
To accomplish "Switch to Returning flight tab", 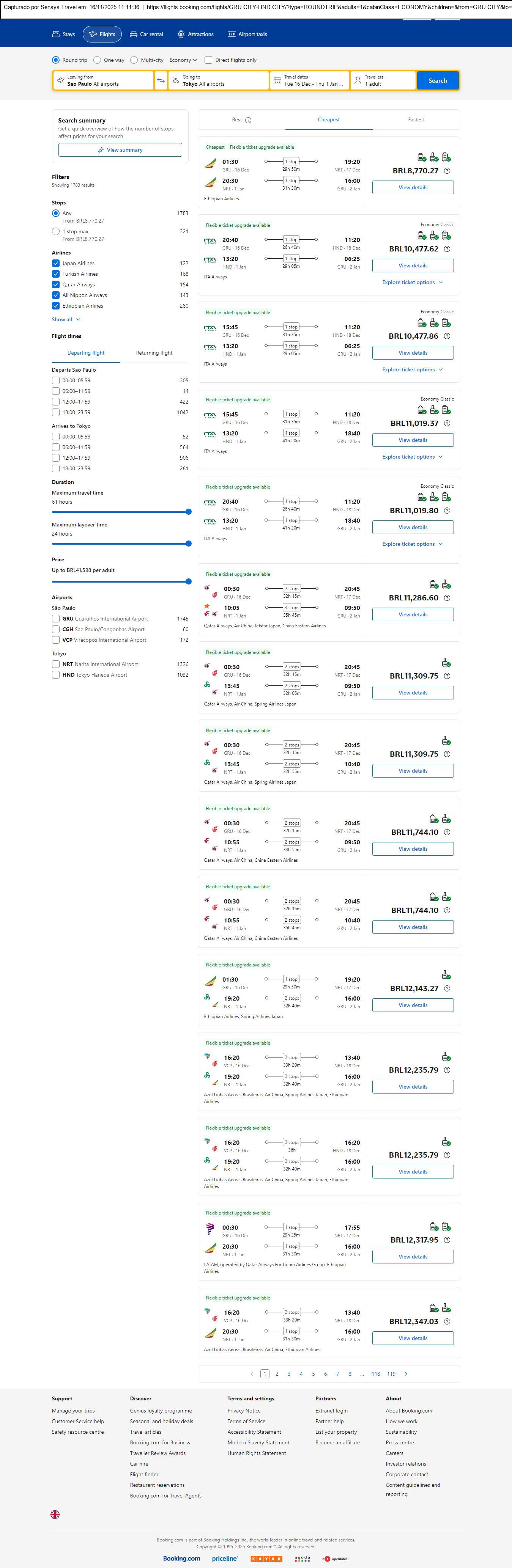I will (154, 353).
